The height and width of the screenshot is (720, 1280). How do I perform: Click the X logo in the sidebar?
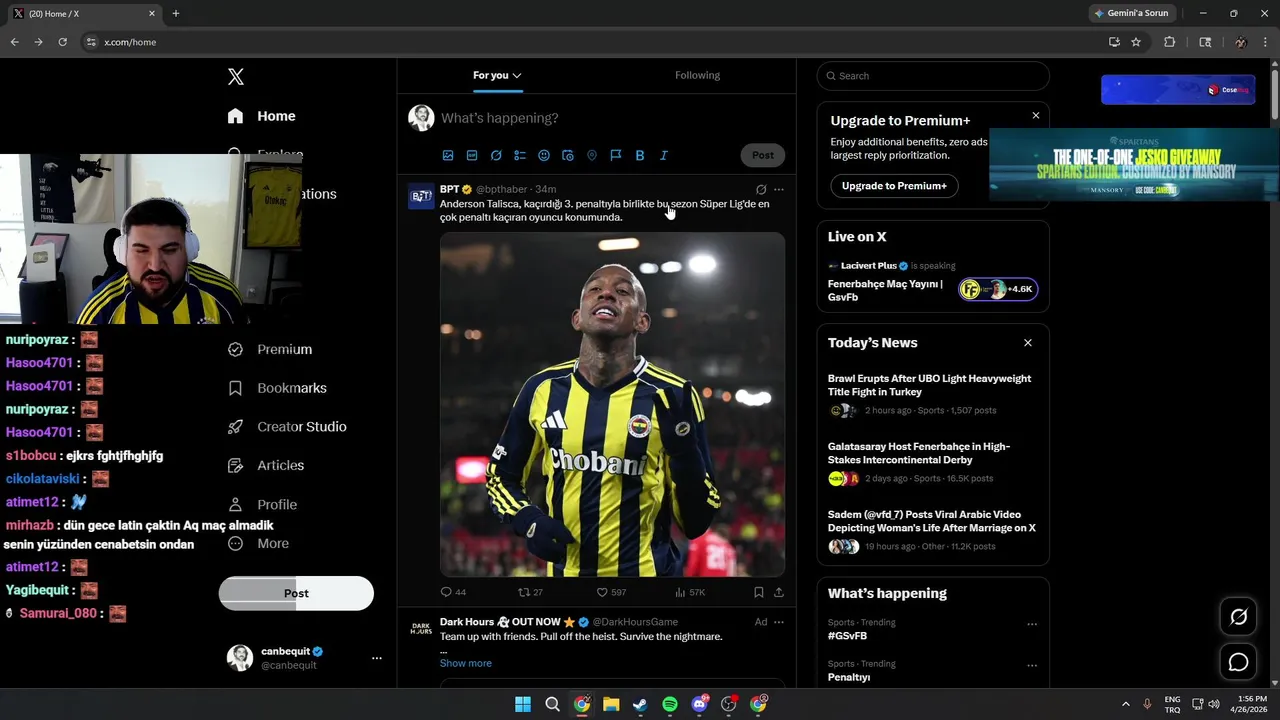(x=236, y=77)
